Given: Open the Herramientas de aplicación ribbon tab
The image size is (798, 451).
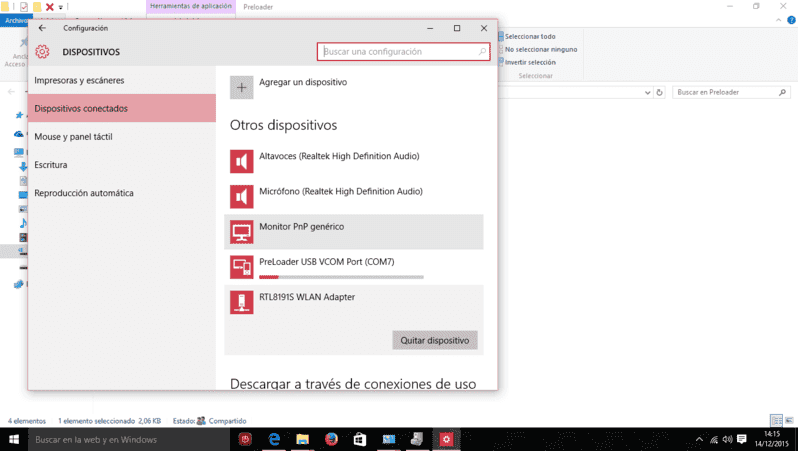Looking at the screenshot, I should point(191,7).
